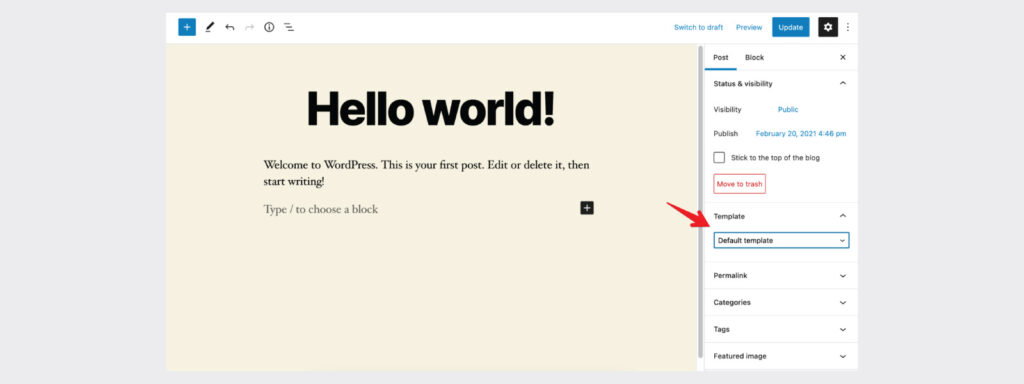
Task: Click the Type / to choose a block field
Action: tap(418, 209)
